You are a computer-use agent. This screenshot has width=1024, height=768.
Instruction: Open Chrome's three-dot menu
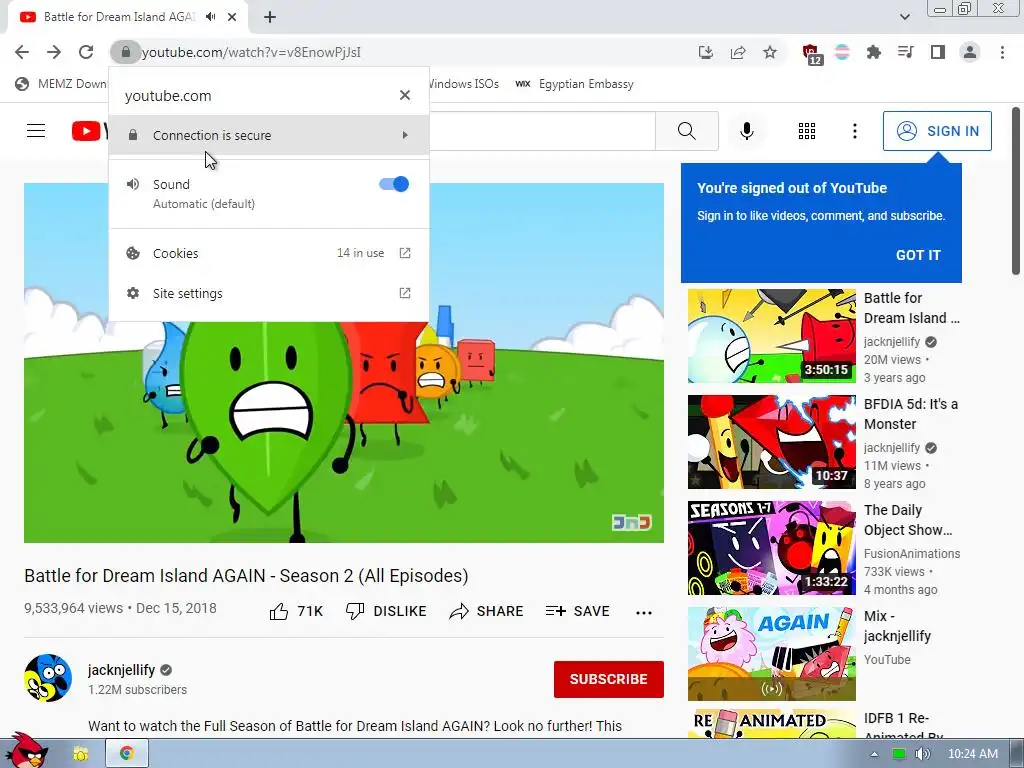point(1002,52)
